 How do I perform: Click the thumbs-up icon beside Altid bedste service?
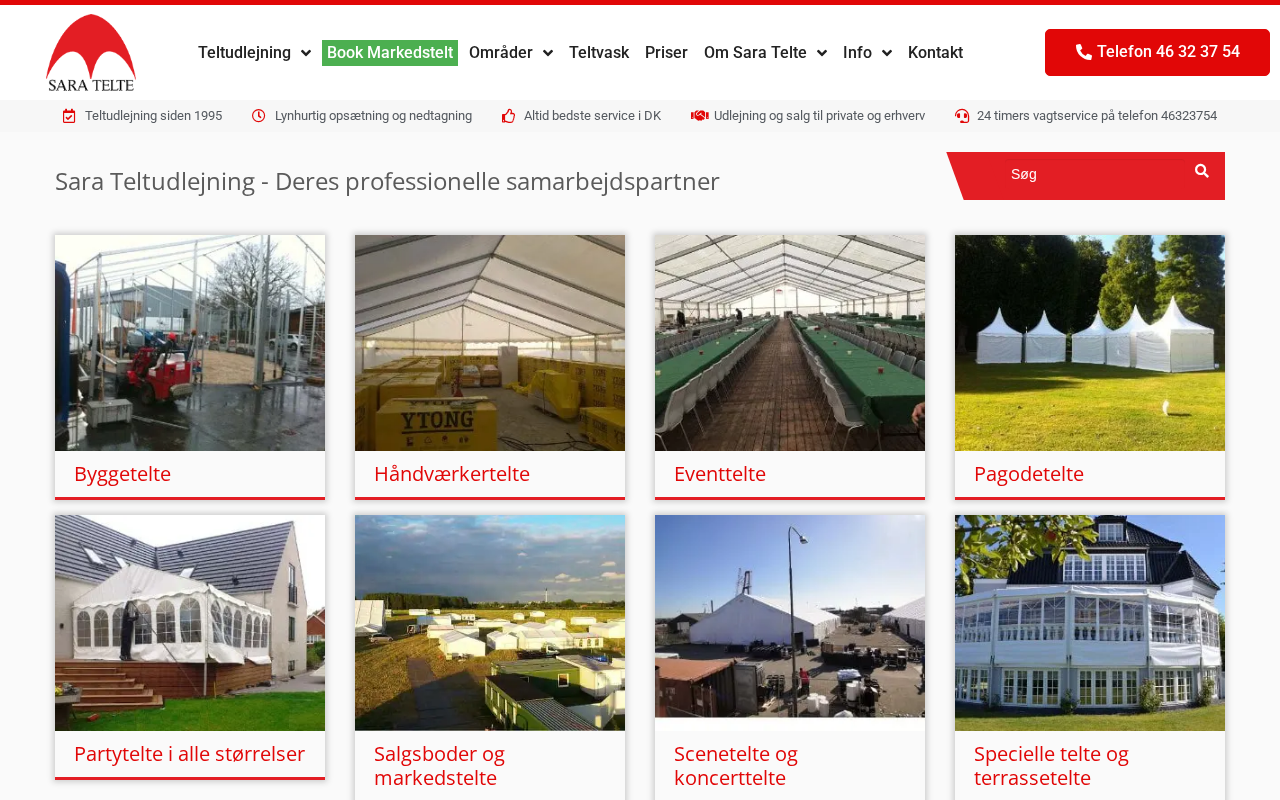508,116
